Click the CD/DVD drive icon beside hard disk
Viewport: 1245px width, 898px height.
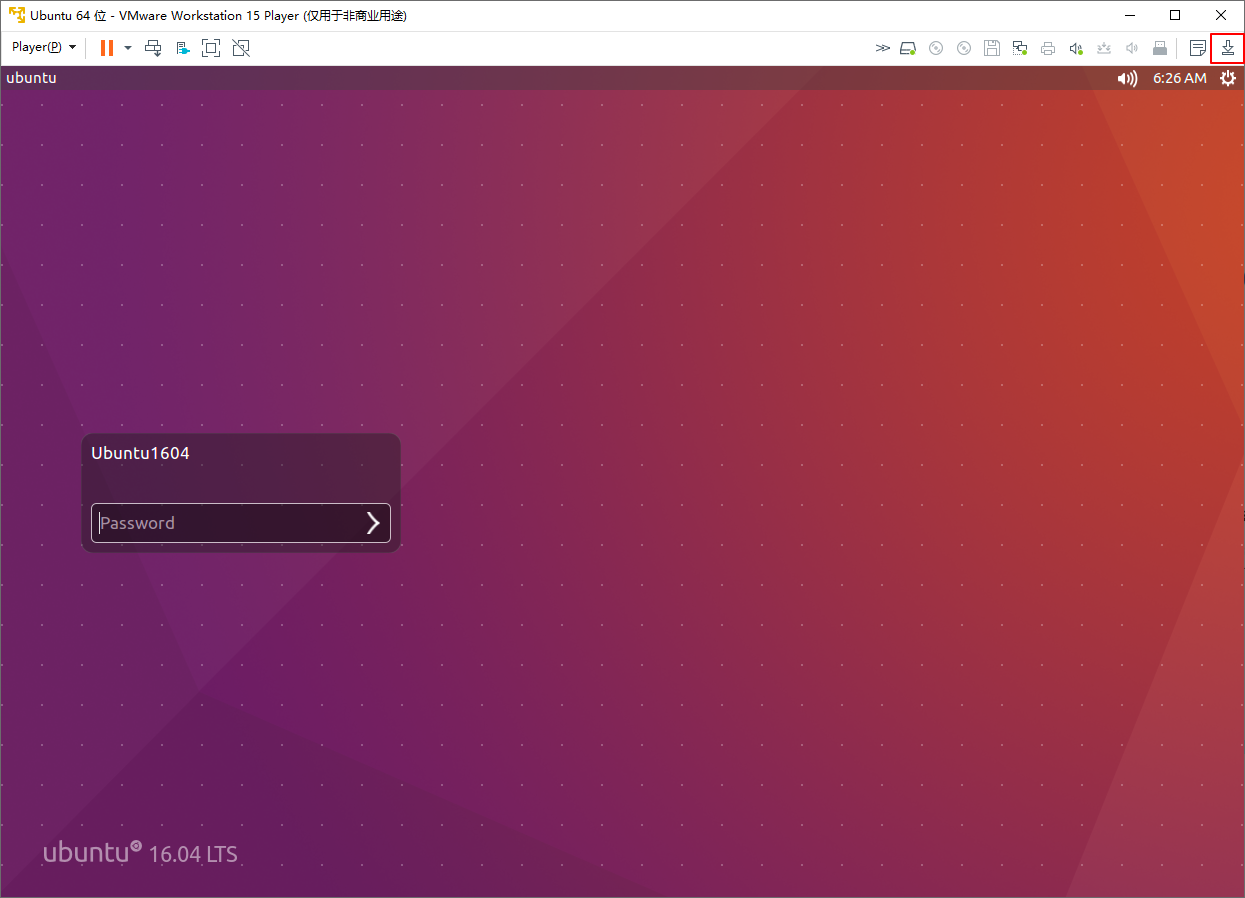point(936,47)
